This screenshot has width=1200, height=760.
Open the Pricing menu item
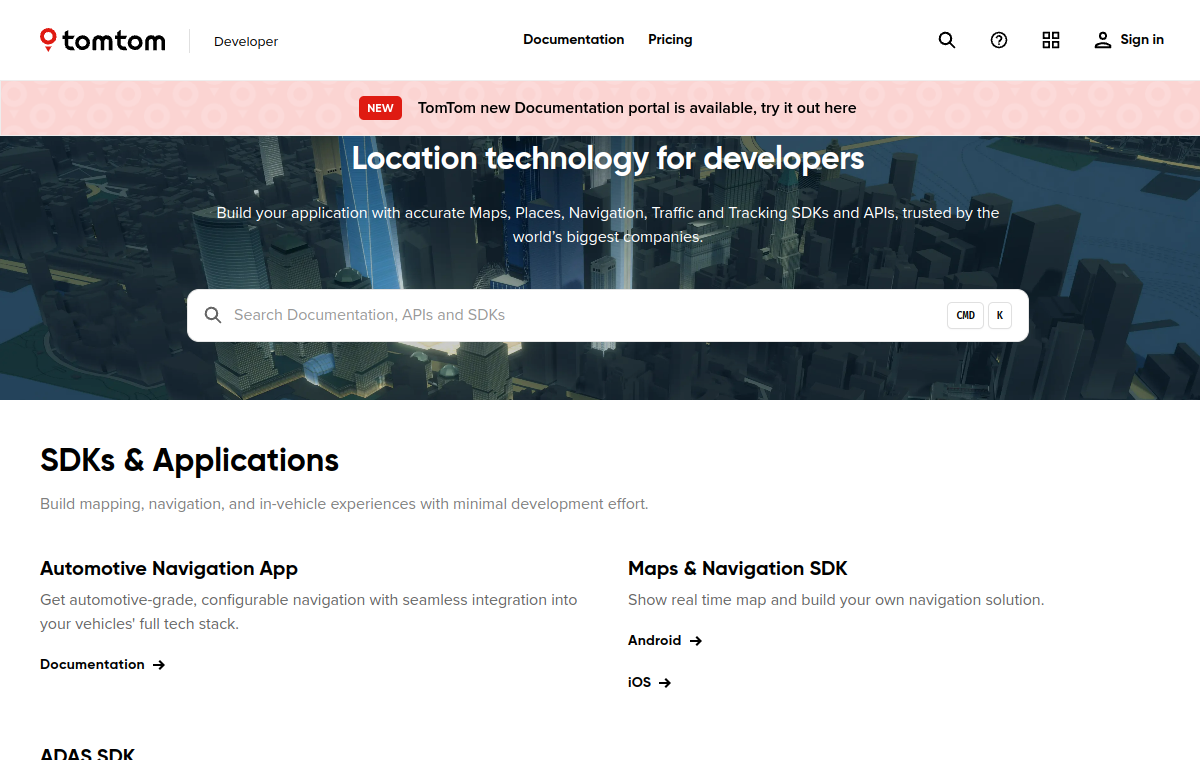click(x=670, y=40)
